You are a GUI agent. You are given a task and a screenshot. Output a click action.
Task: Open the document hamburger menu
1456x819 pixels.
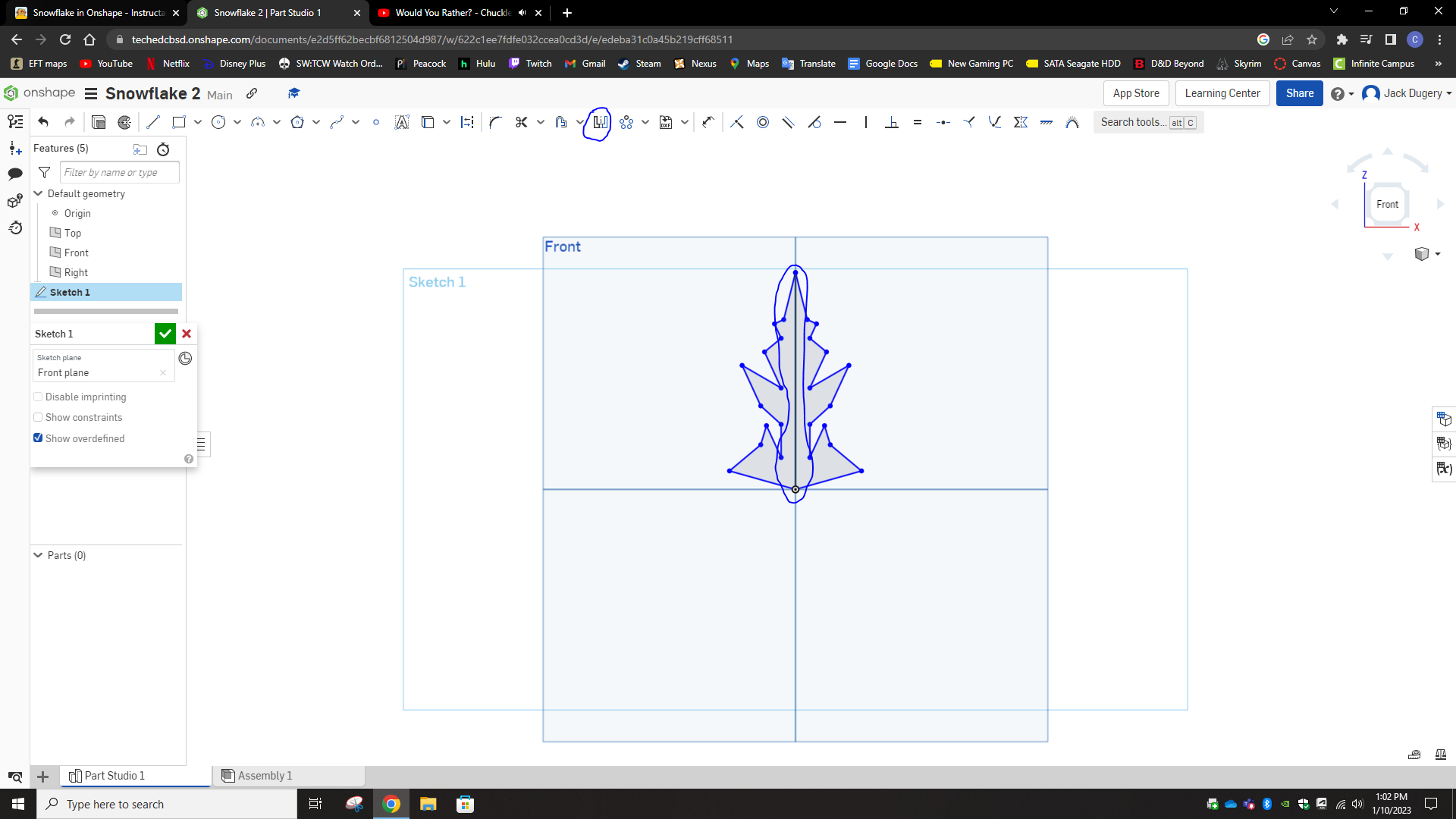coord(90,93)
